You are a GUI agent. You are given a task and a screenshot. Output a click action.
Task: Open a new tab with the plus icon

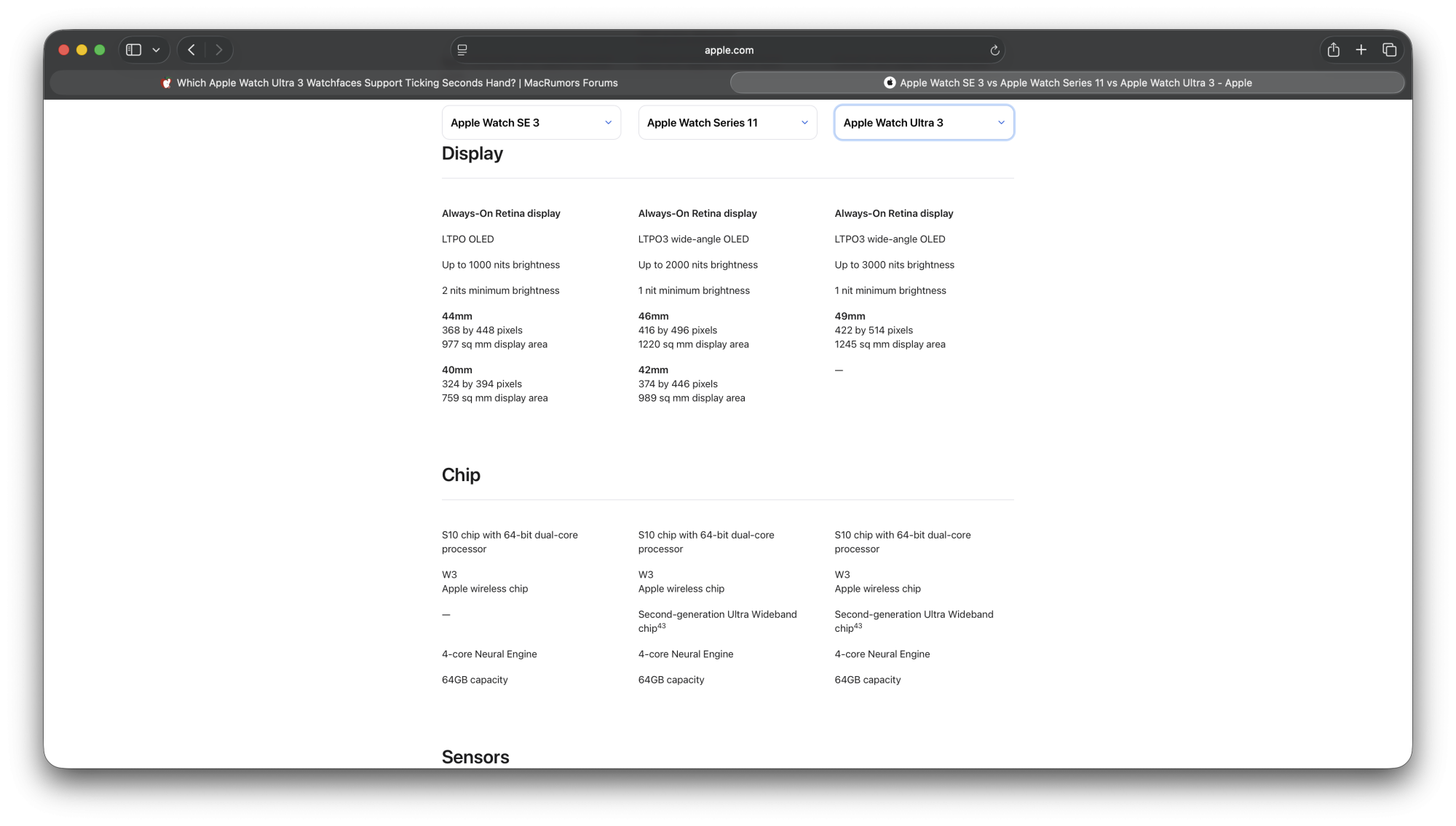pyautogui.click(x=1361, y=49)
